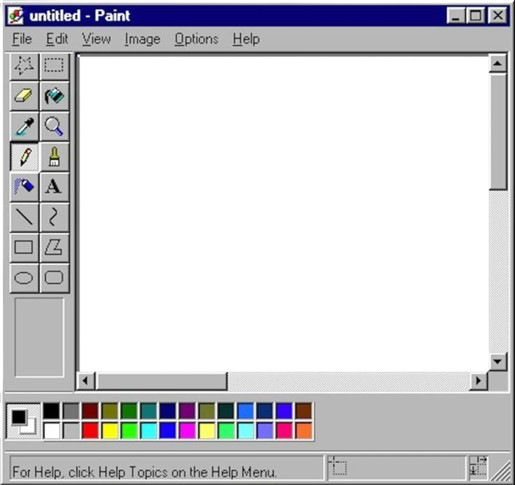Choose the yellow palette color
Image resolution: width=515 pixels, height=485 pixels.
tap(110, 430)
